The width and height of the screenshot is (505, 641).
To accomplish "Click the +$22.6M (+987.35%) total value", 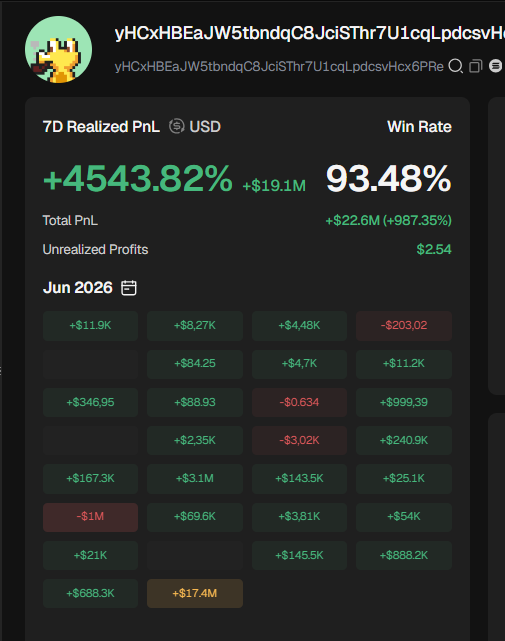I will coord(388,221).
